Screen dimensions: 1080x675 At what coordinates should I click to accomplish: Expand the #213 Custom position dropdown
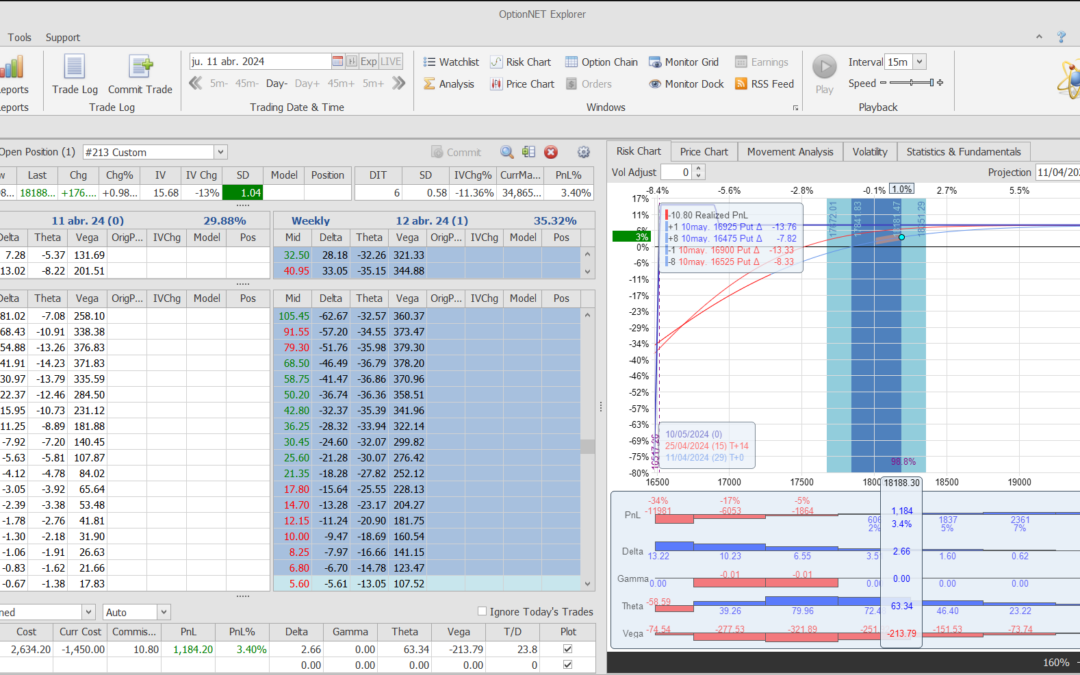pos(220,152)
